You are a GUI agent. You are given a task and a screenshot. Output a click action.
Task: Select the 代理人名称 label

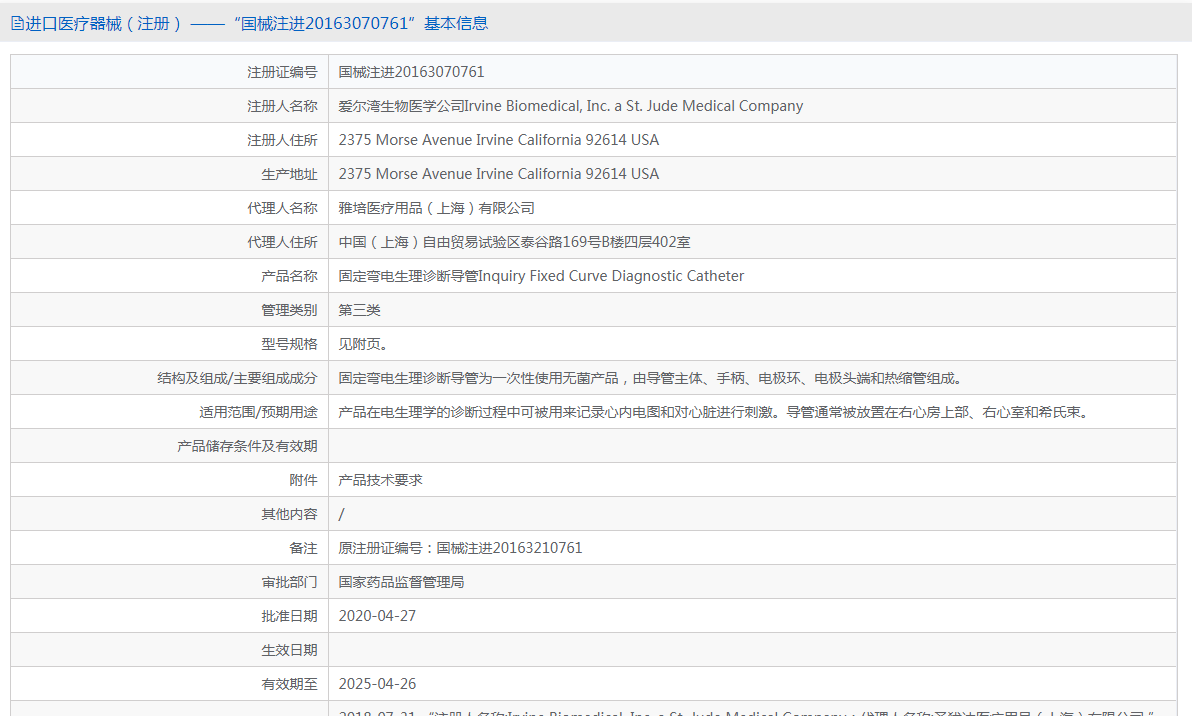282,208
